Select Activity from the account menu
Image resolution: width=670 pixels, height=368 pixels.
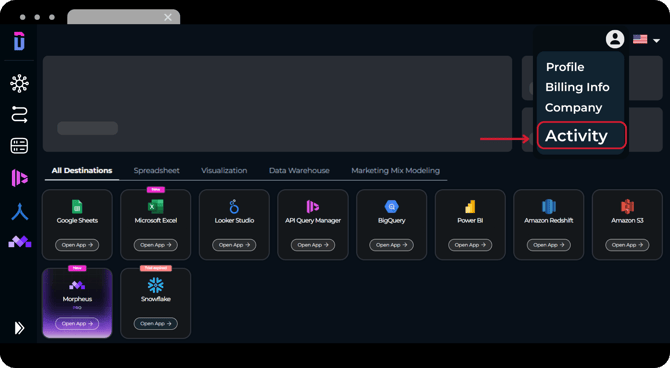pyautogui.click(x=582, y=135)
